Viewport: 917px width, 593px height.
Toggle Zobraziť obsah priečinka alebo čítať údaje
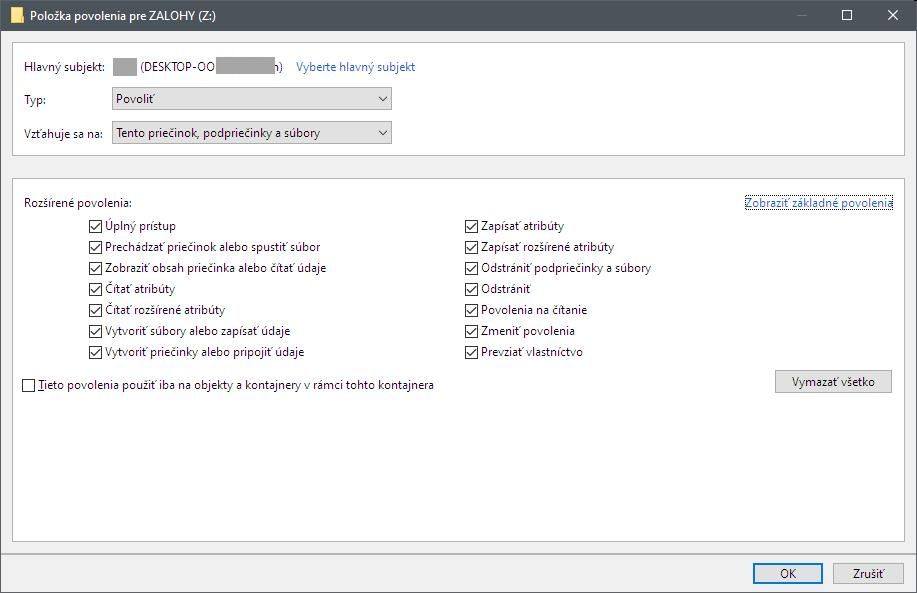pyautogui.click(x=95, y=268)
